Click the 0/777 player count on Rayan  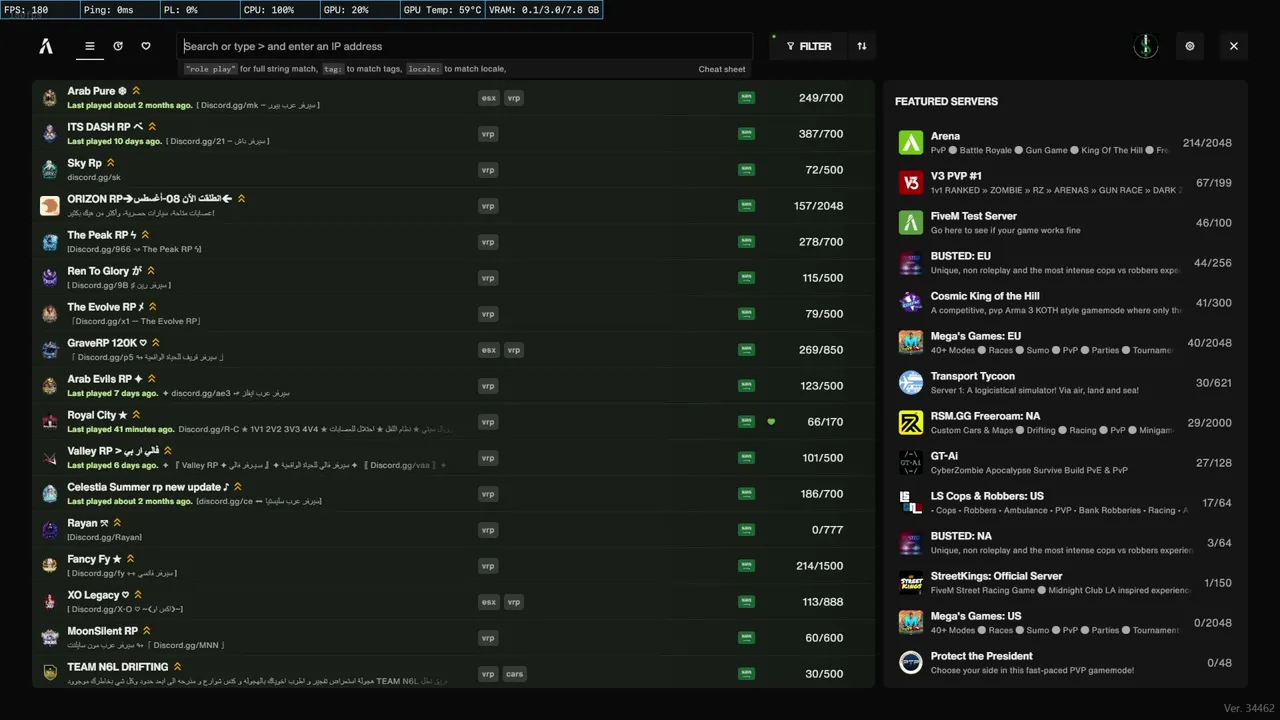pos(828,530)
